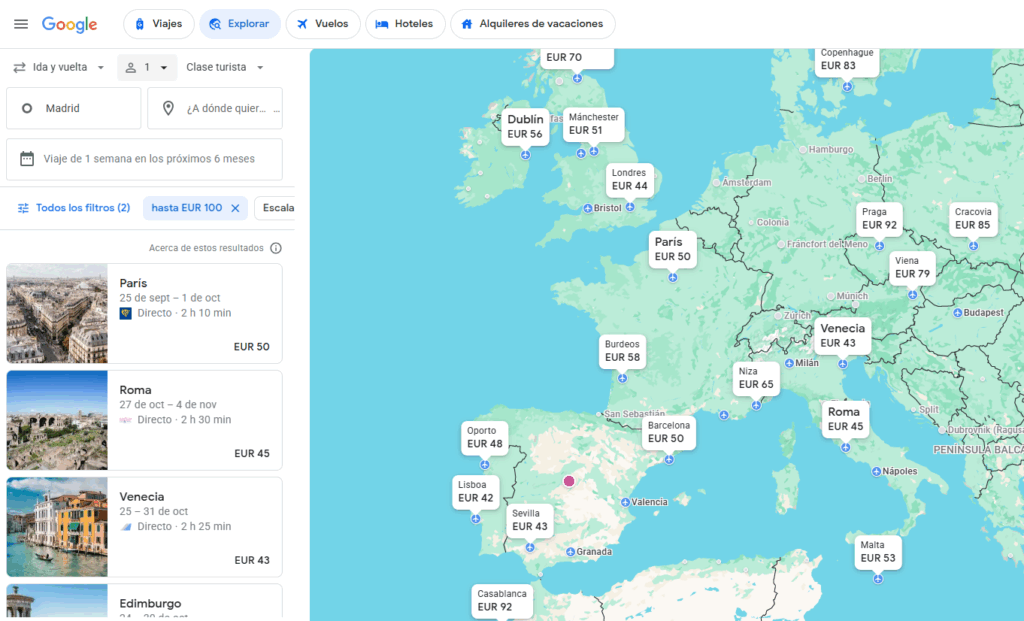Viewport: 1024px width, 621px height.
Task: Click the Múnich city dot
Action: tap(831, 296)
